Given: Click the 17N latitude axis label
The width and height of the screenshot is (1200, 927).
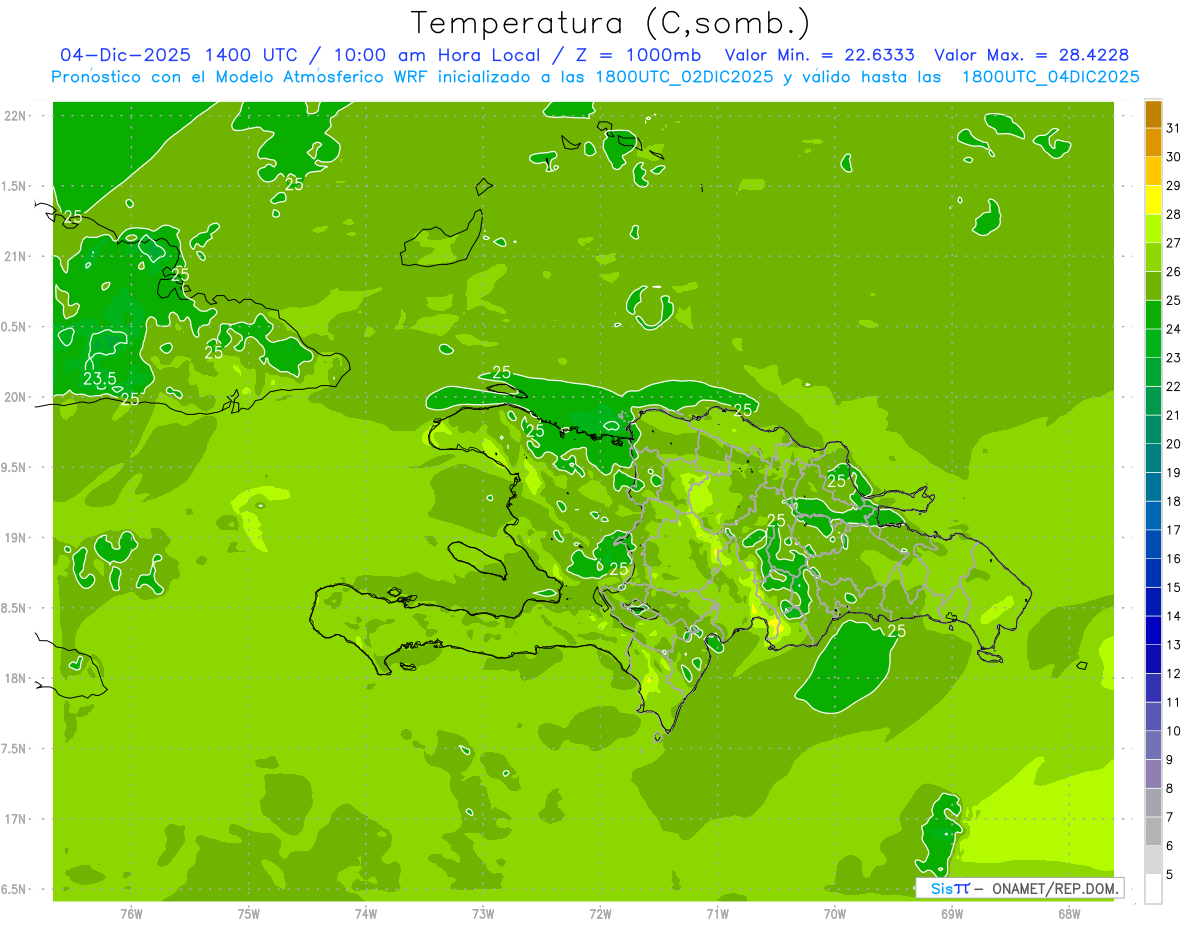Looking at the screenshot, I should point(15,819).
